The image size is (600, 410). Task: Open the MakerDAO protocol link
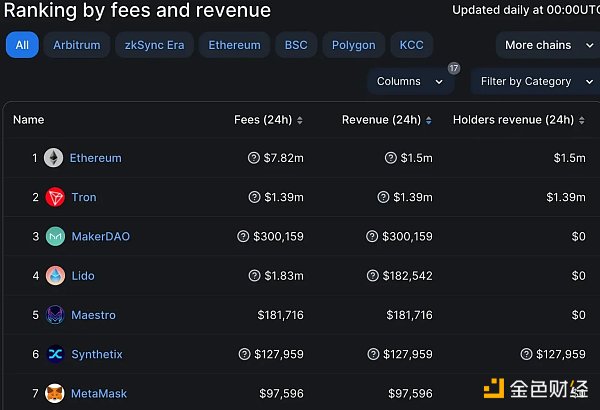tap(100, 237)
